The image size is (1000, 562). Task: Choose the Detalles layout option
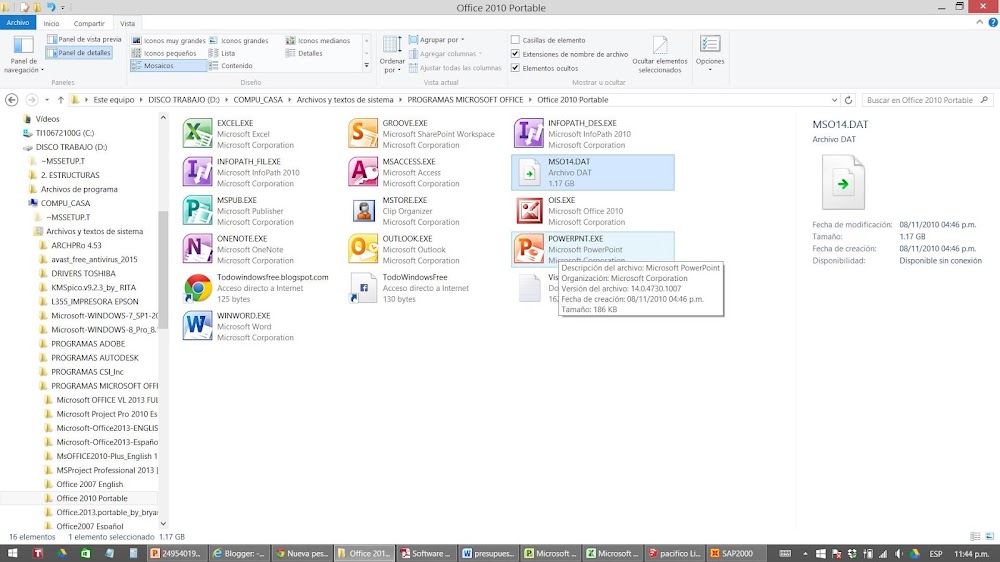pyautogui.click(x=304, y=54)
